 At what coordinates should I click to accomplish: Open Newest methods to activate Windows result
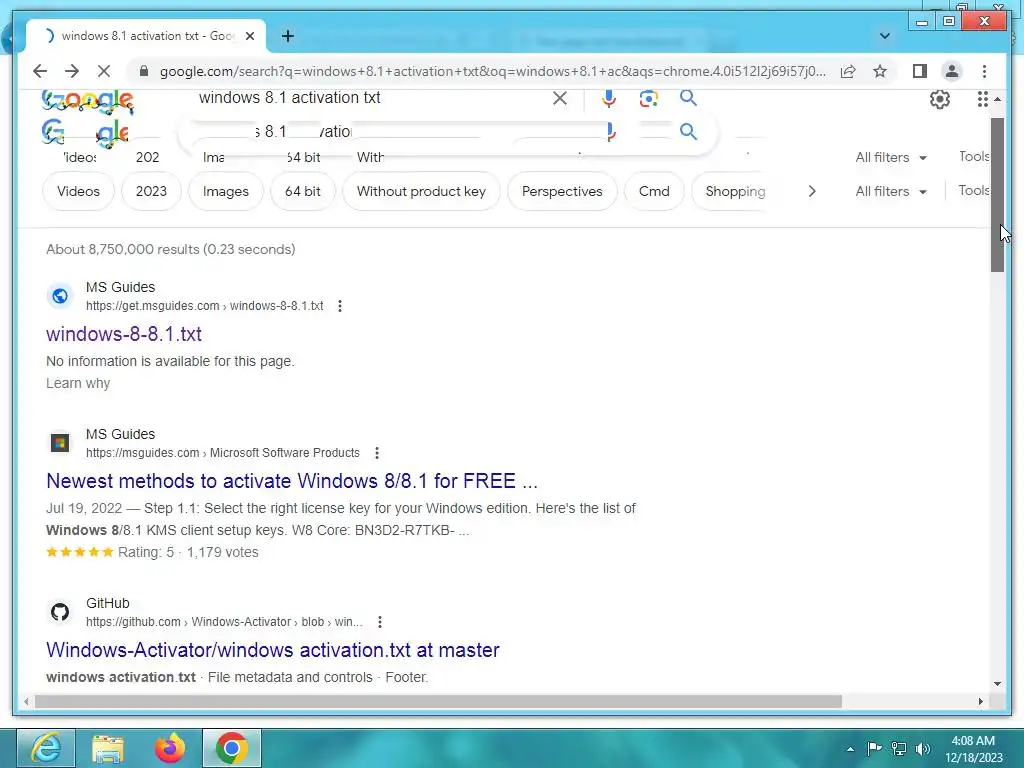tap(292, 481)
